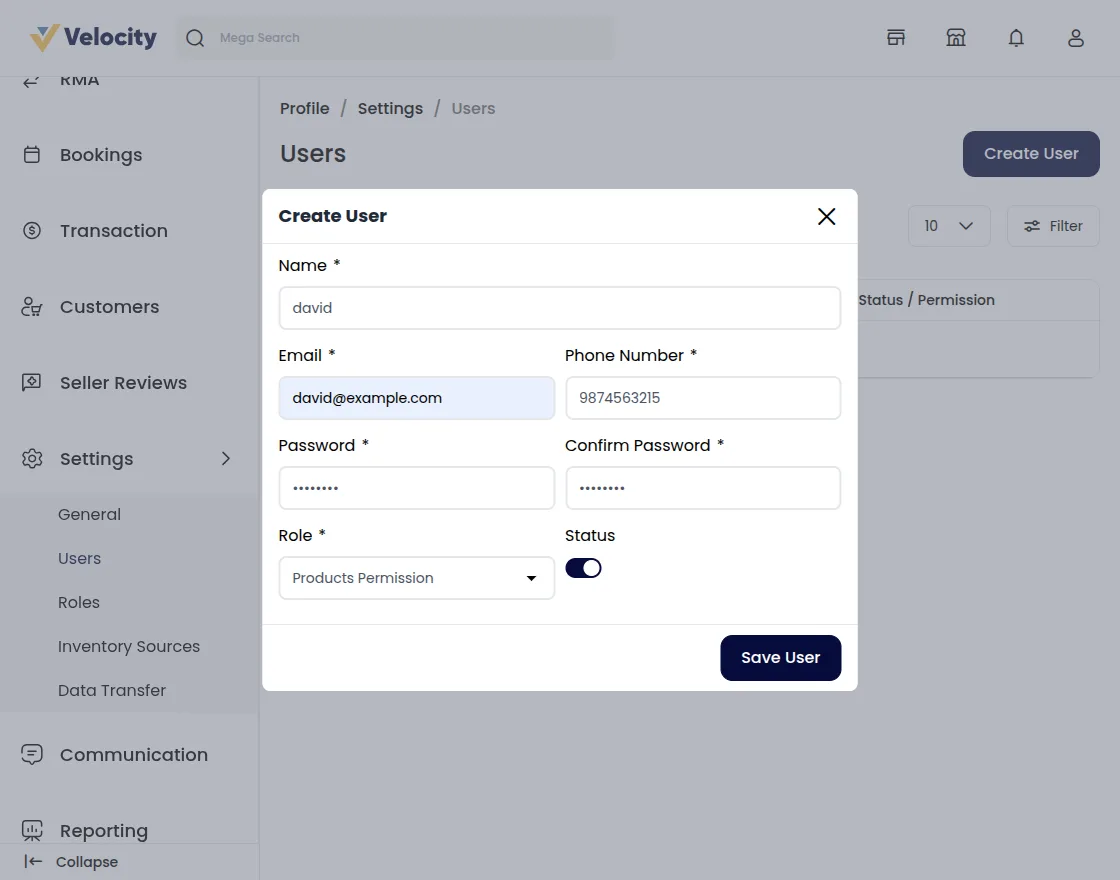Open the profile icon at top right

tap(1076, 37)
